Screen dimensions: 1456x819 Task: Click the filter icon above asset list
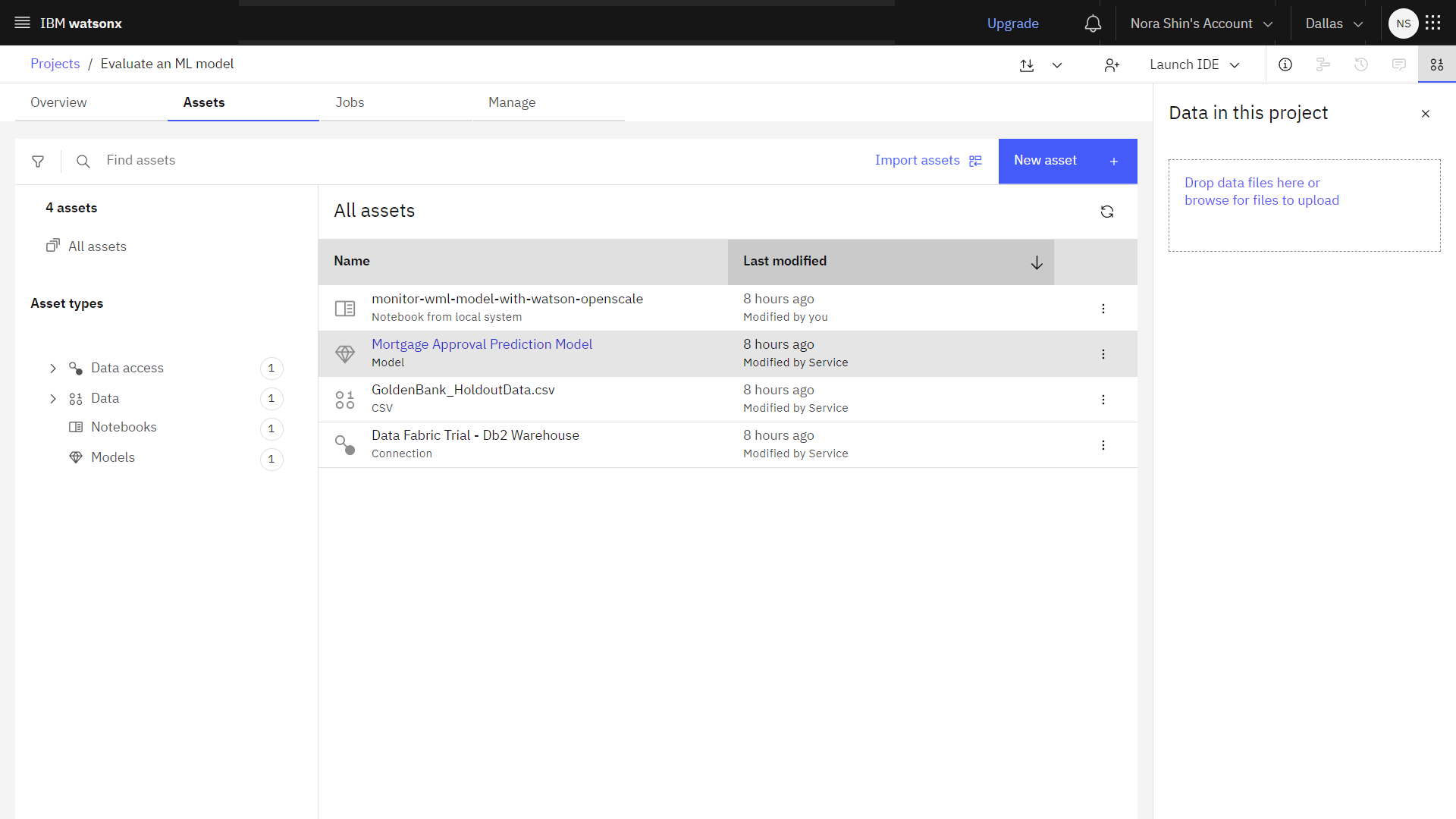pyautogui.click(x=37, y=160)
